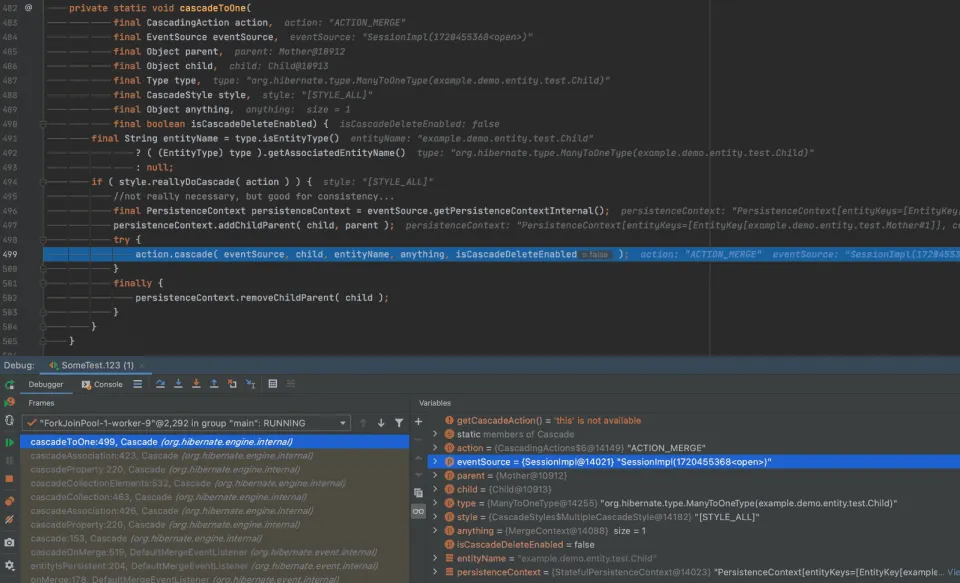Expand the child Child@10913 variable

[x=435, y=489]
